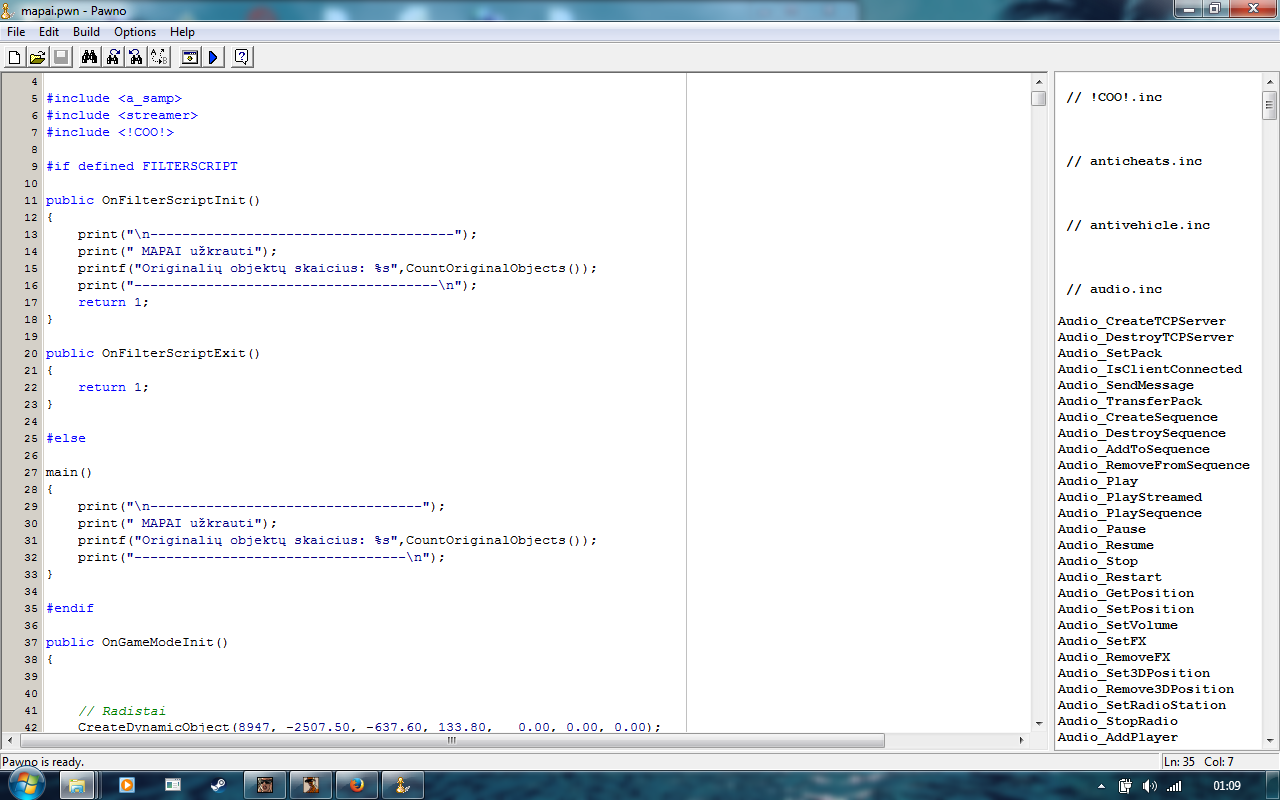1280x800 pixels.
Task: Click the 'public OnGameModeInit()' line
Action: (x=137, y=642)
